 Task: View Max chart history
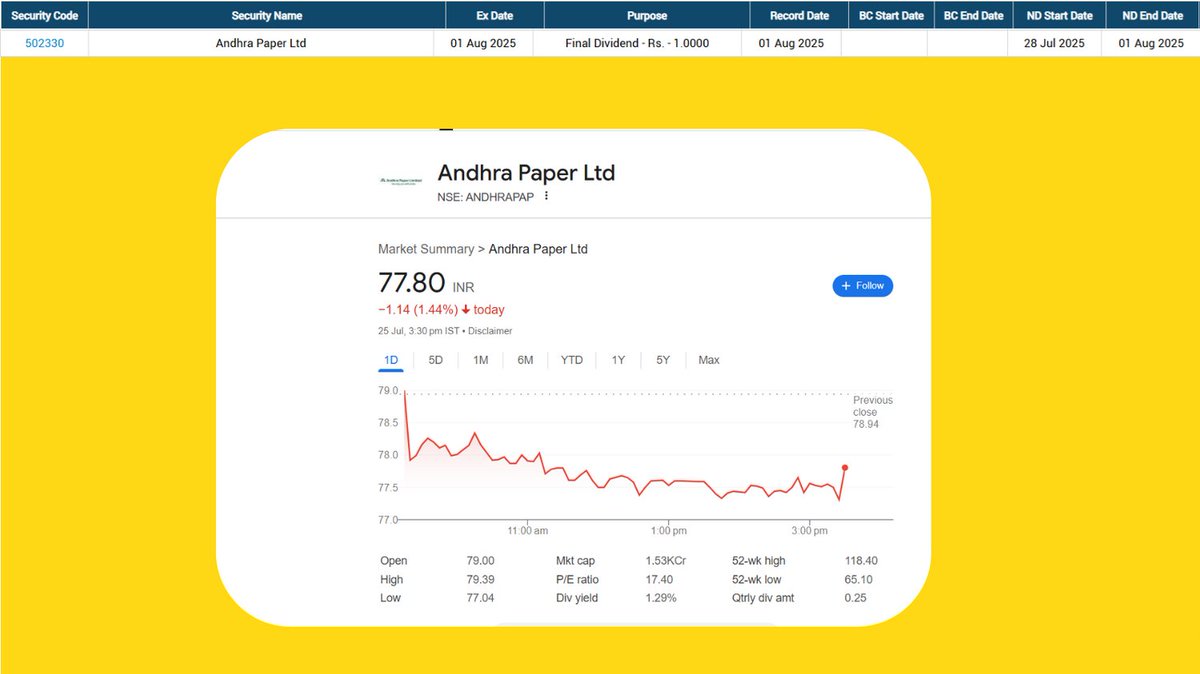(708, 359)
